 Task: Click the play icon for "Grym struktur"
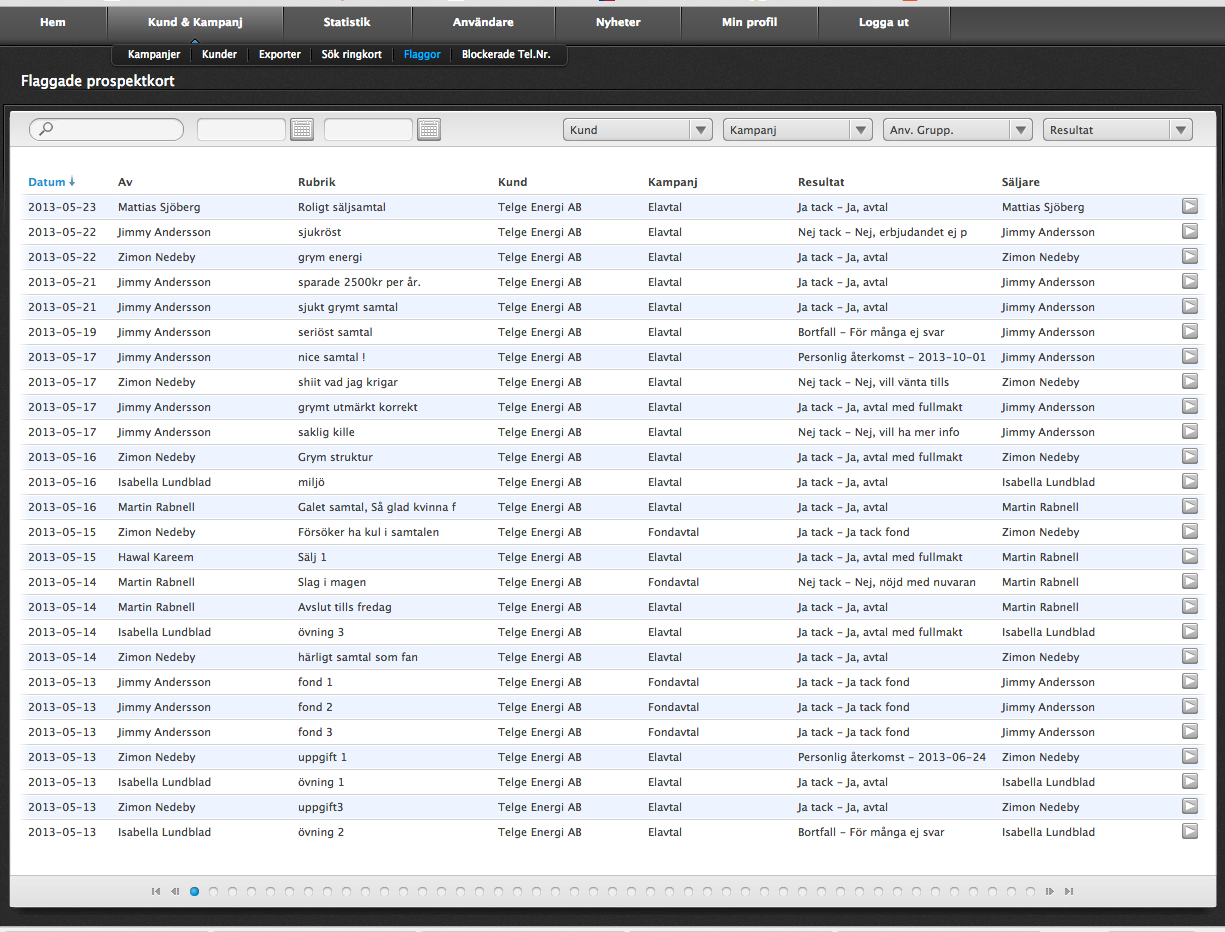(x=1189, y=456)
